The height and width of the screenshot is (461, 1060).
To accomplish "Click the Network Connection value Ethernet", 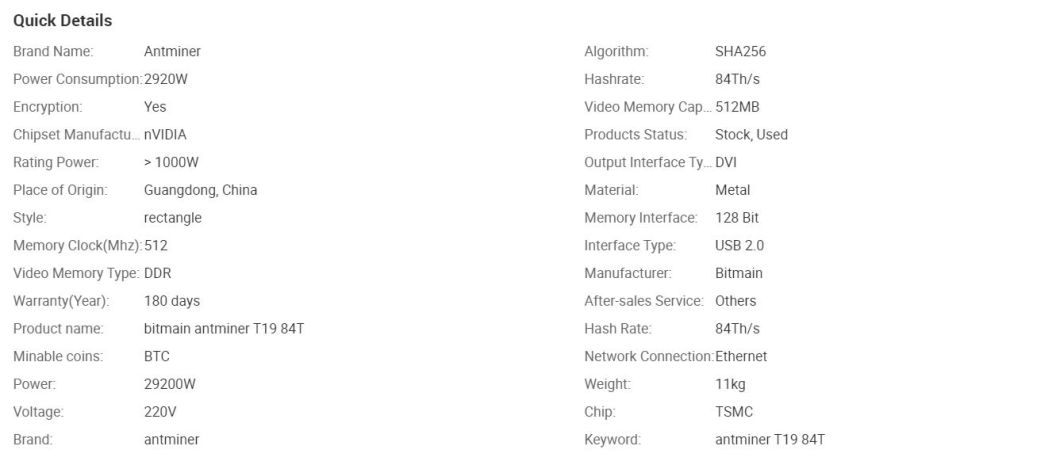I will point(741,356).
